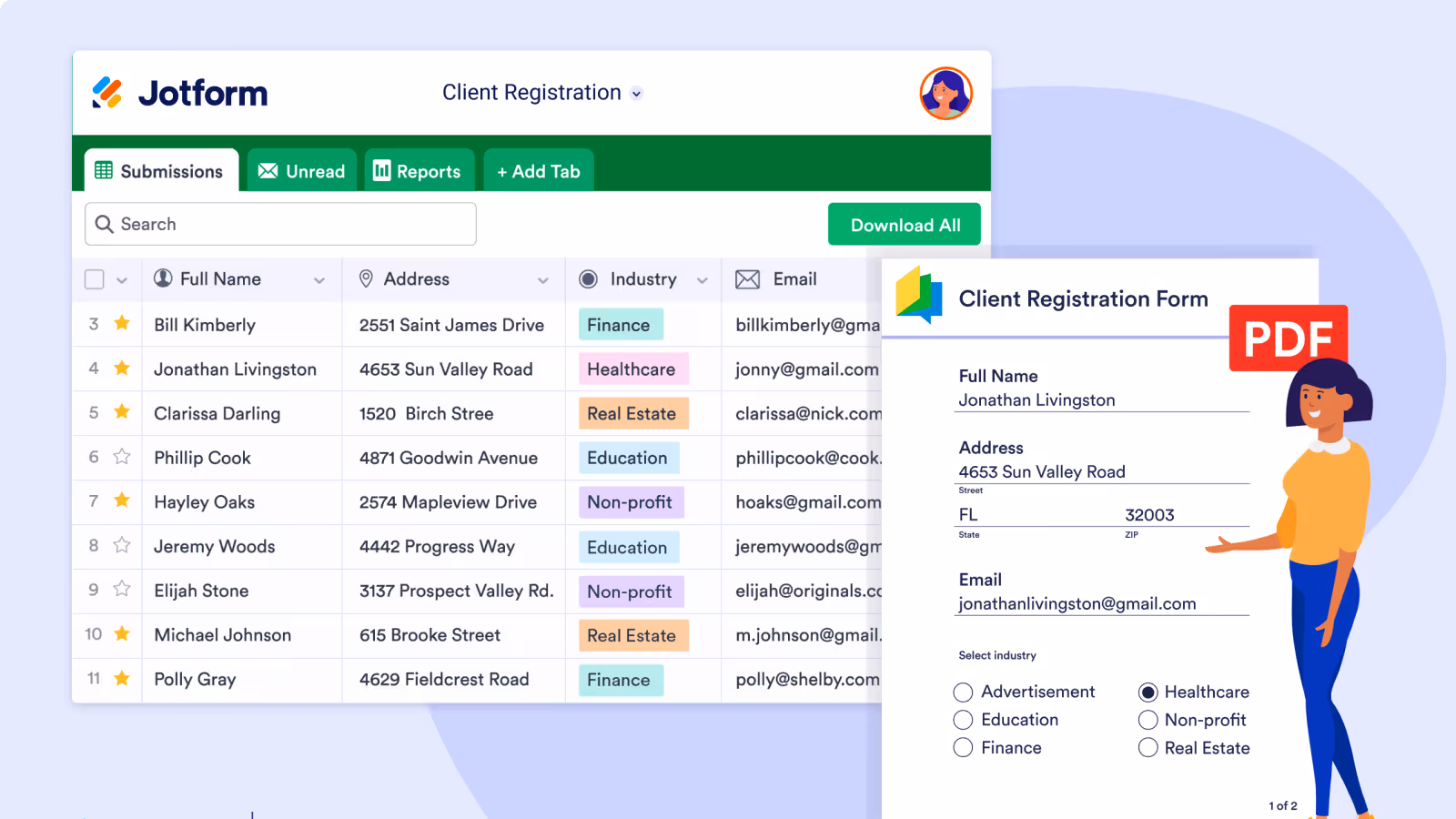The width and height of the screenshot is (1456, 819).
Task: Click the Non-profit tag for Elijah Stone
Action: [x=632, y=591]
